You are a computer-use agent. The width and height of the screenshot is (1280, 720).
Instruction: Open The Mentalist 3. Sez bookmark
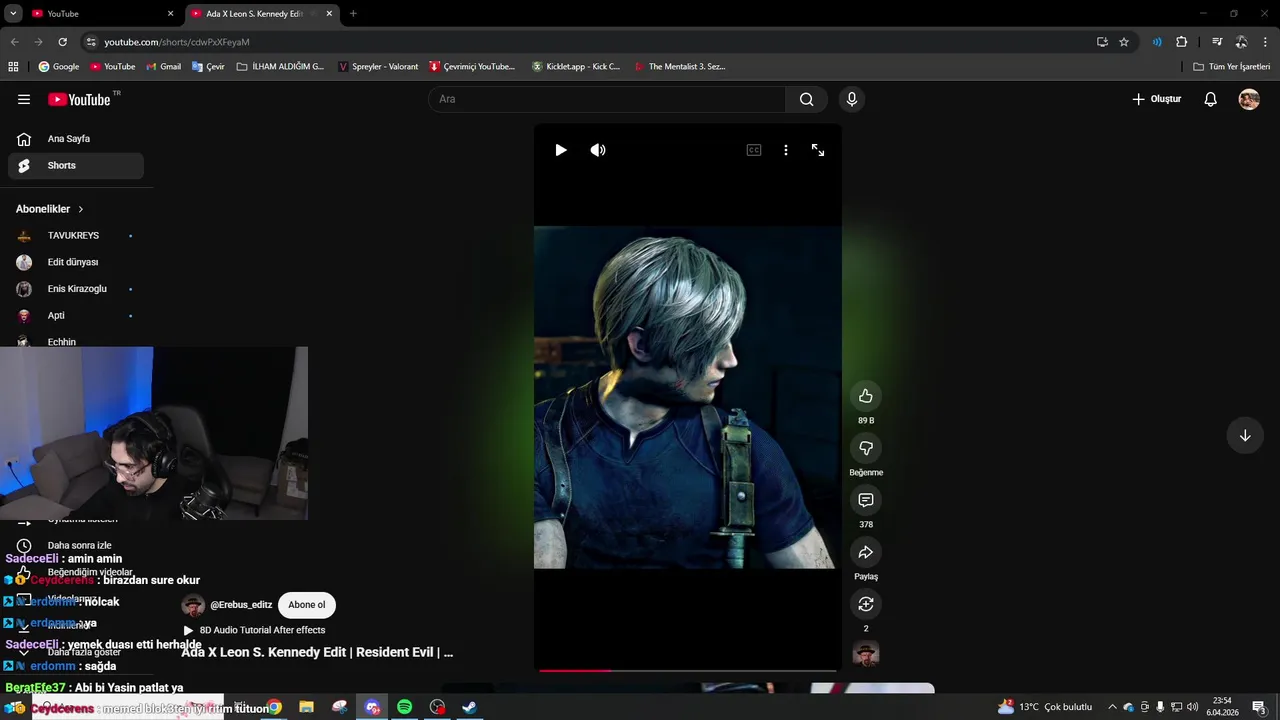point(678,67)
